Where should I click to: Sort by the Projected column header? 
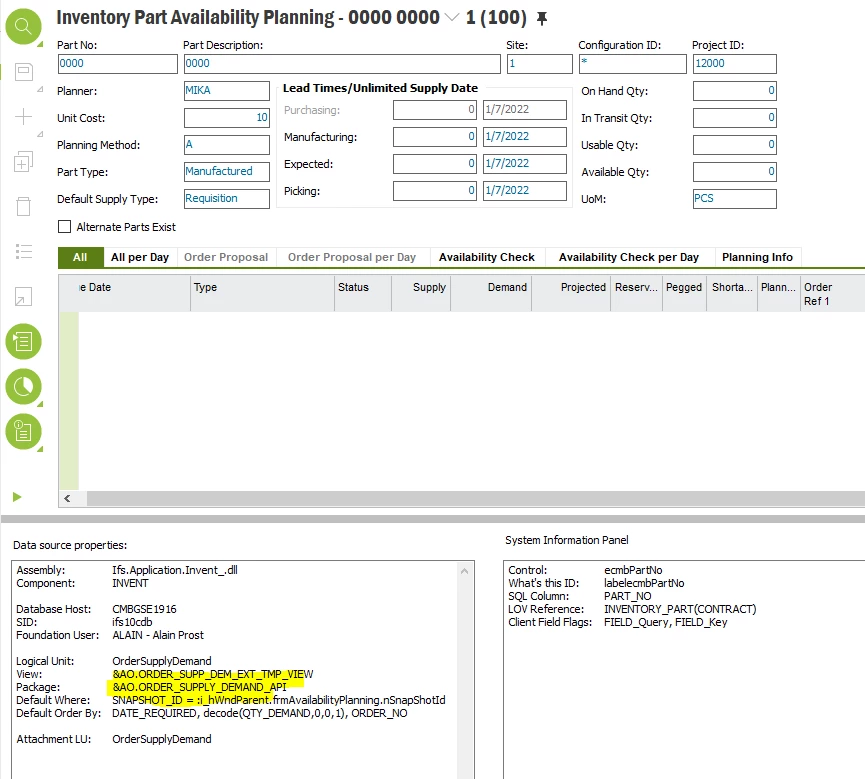point(583,288)
